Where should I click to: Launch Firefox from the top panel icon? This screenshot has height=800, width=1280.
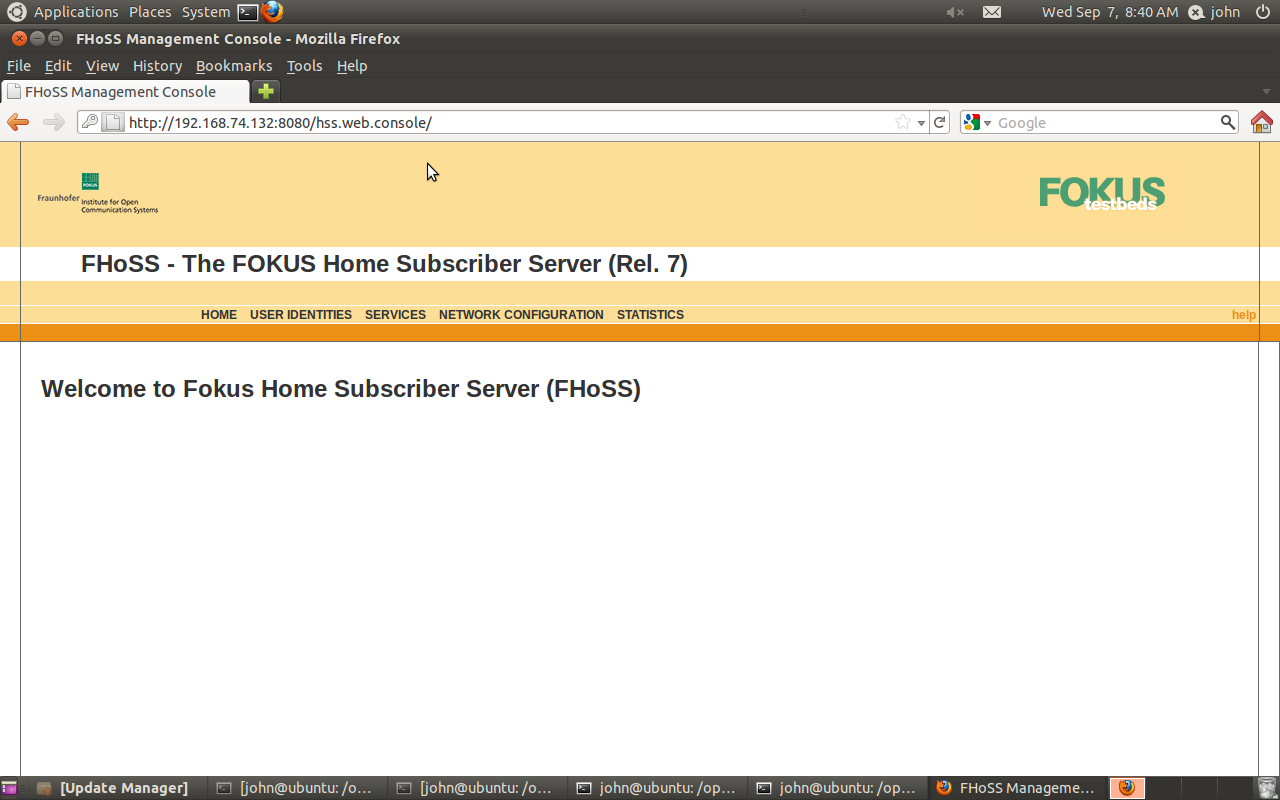click(272, 12)
